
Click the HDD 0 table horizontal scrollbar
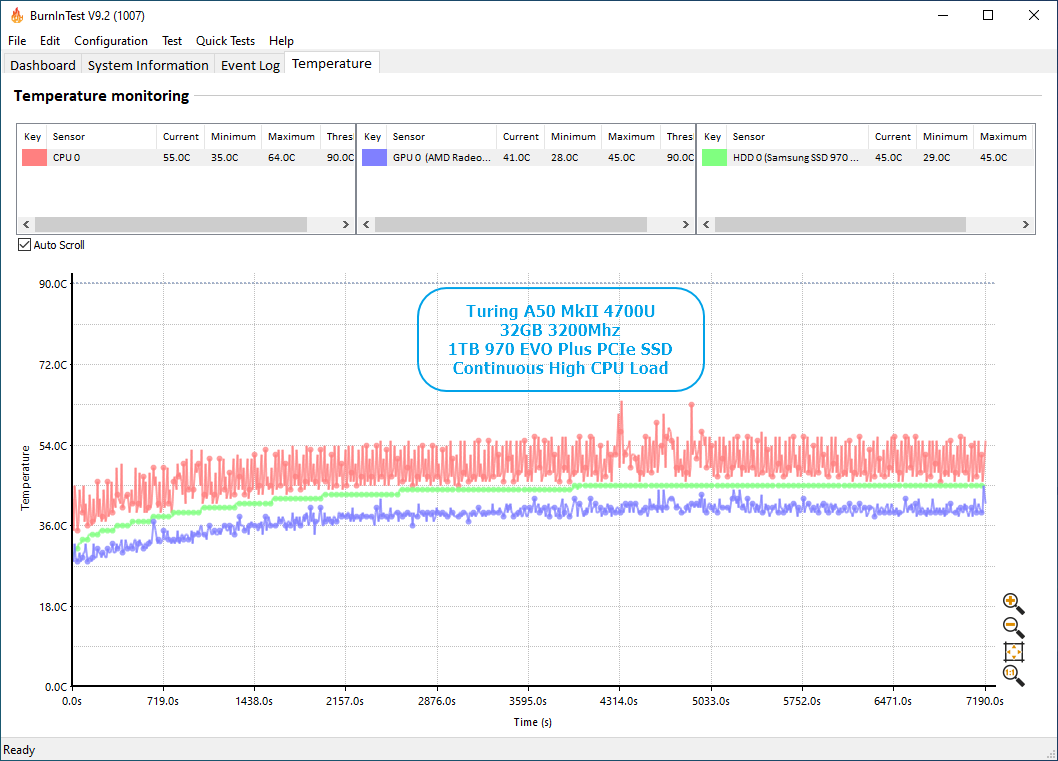pyautogui.click(x=840, y=224)
